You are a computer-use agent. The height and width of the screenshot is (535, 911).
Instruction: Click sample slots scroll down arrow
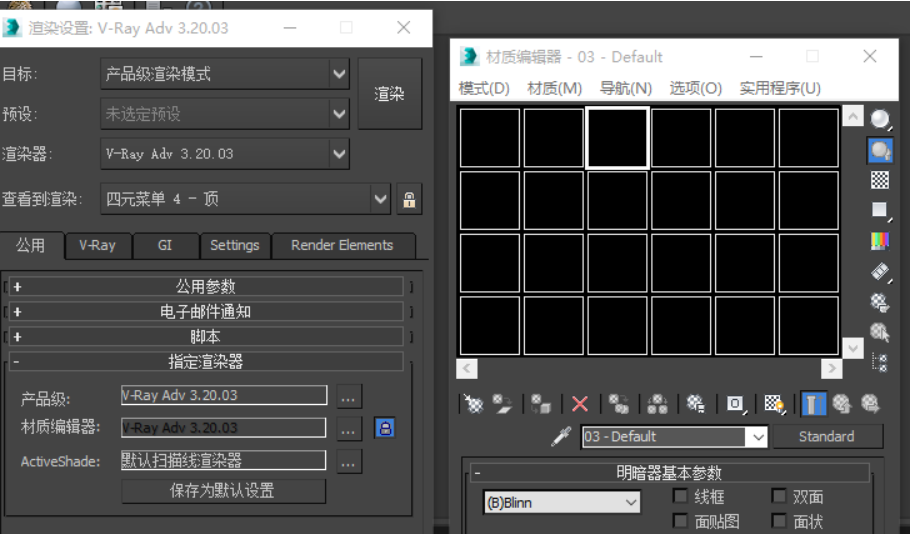[x=853, y=349]
